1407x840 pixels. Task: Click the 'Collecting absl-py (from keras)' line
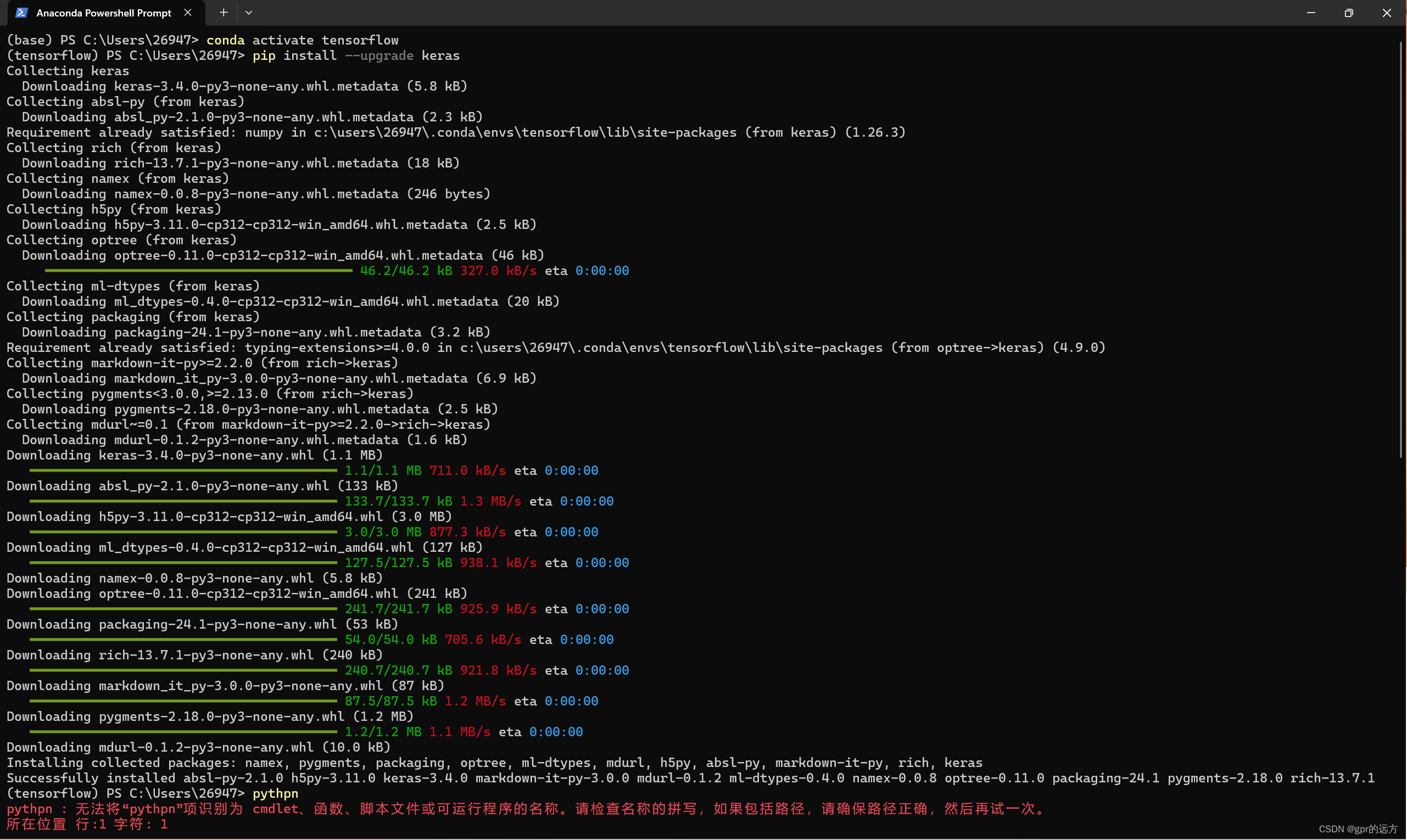pyautogui.click(x=126, y=102)
